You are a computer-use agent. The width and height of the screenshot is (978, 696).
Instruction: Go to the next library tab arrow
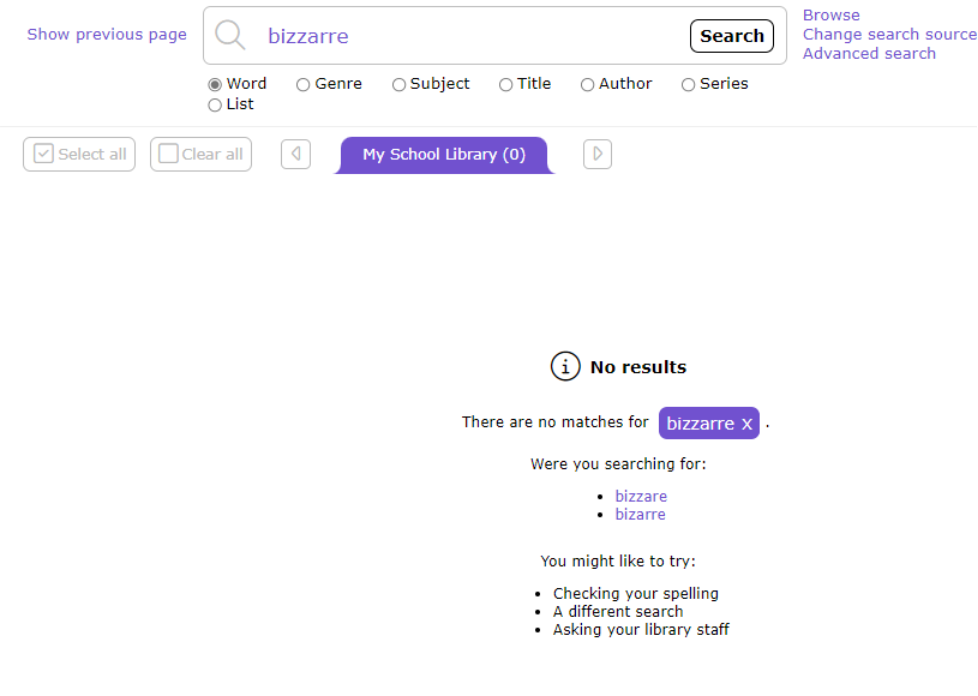click(598, 154)
